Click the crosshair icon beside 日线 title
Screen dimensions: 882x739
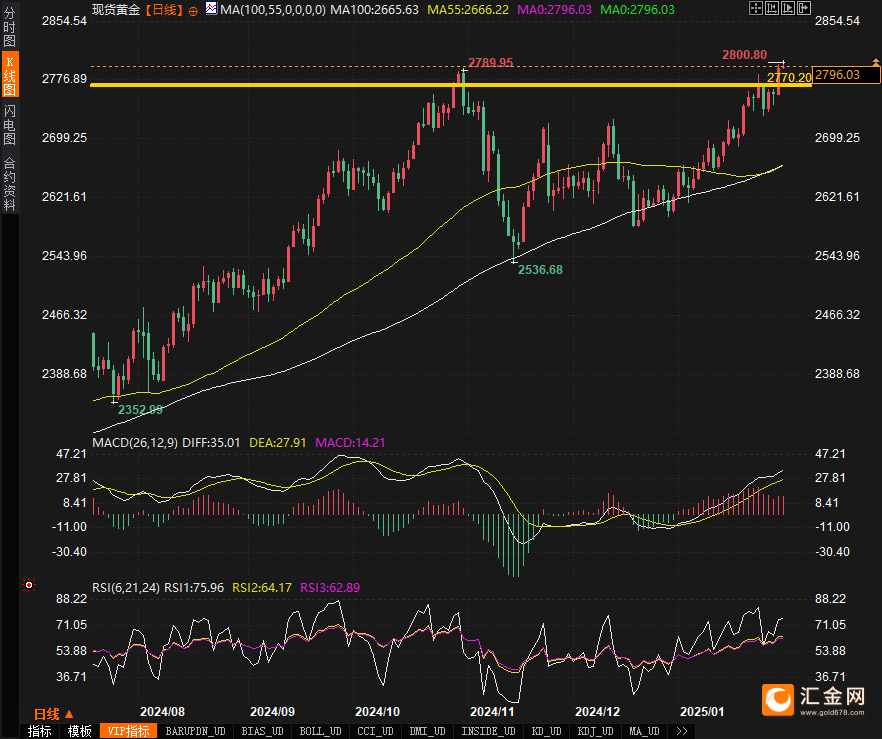[193, 9]
